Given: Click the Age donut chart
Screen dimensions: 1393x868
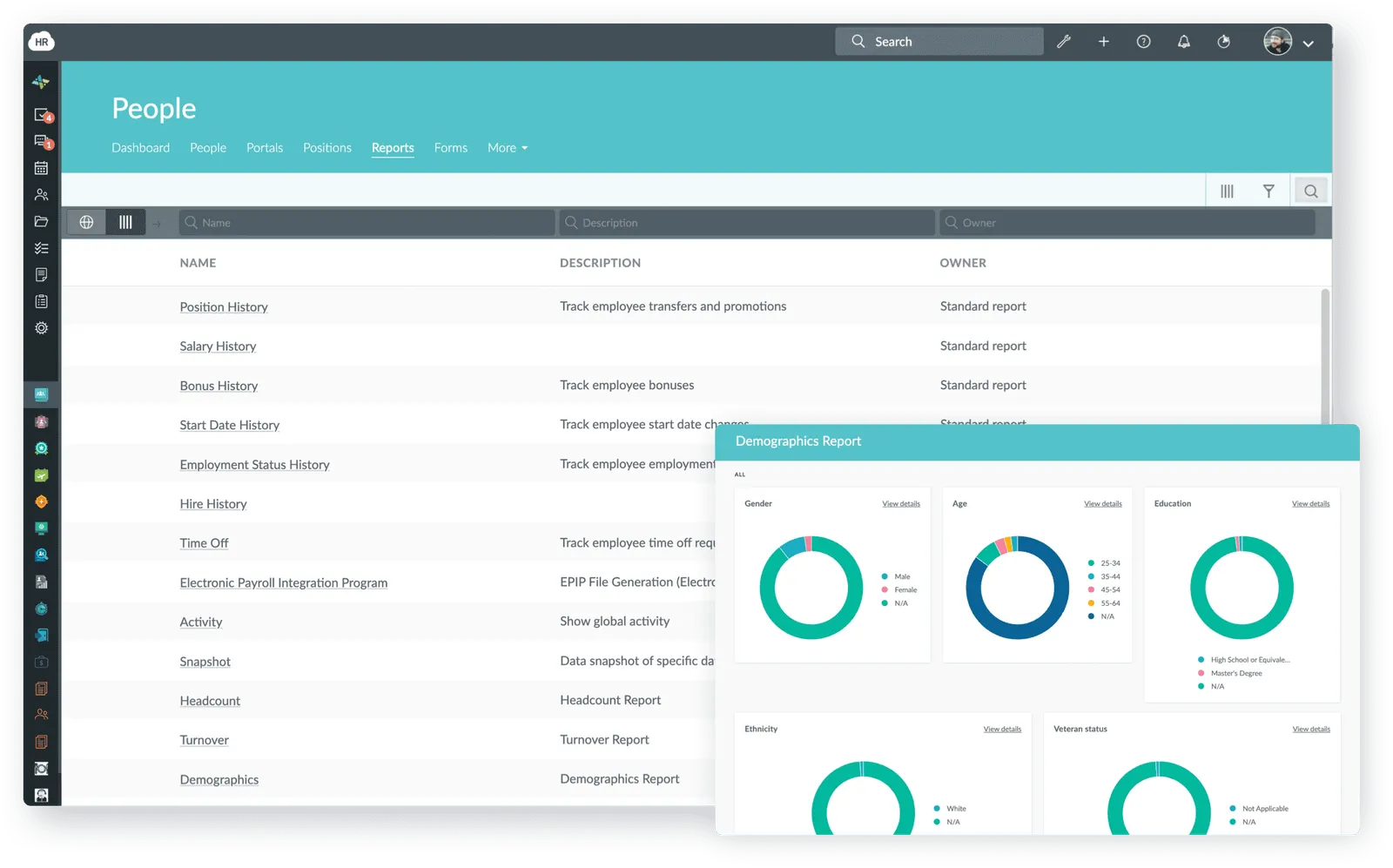Looking at the screenshot, I should click(x=1017, y=588).
